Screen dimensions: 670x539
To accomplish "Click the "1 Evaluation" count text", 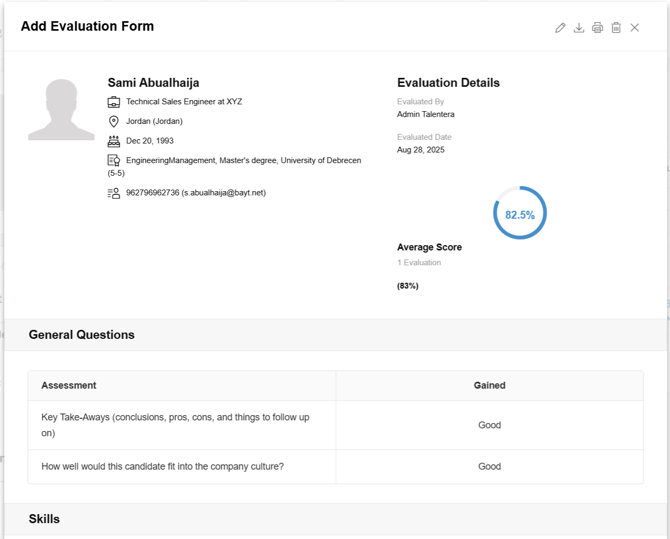I will pos(419,263).
